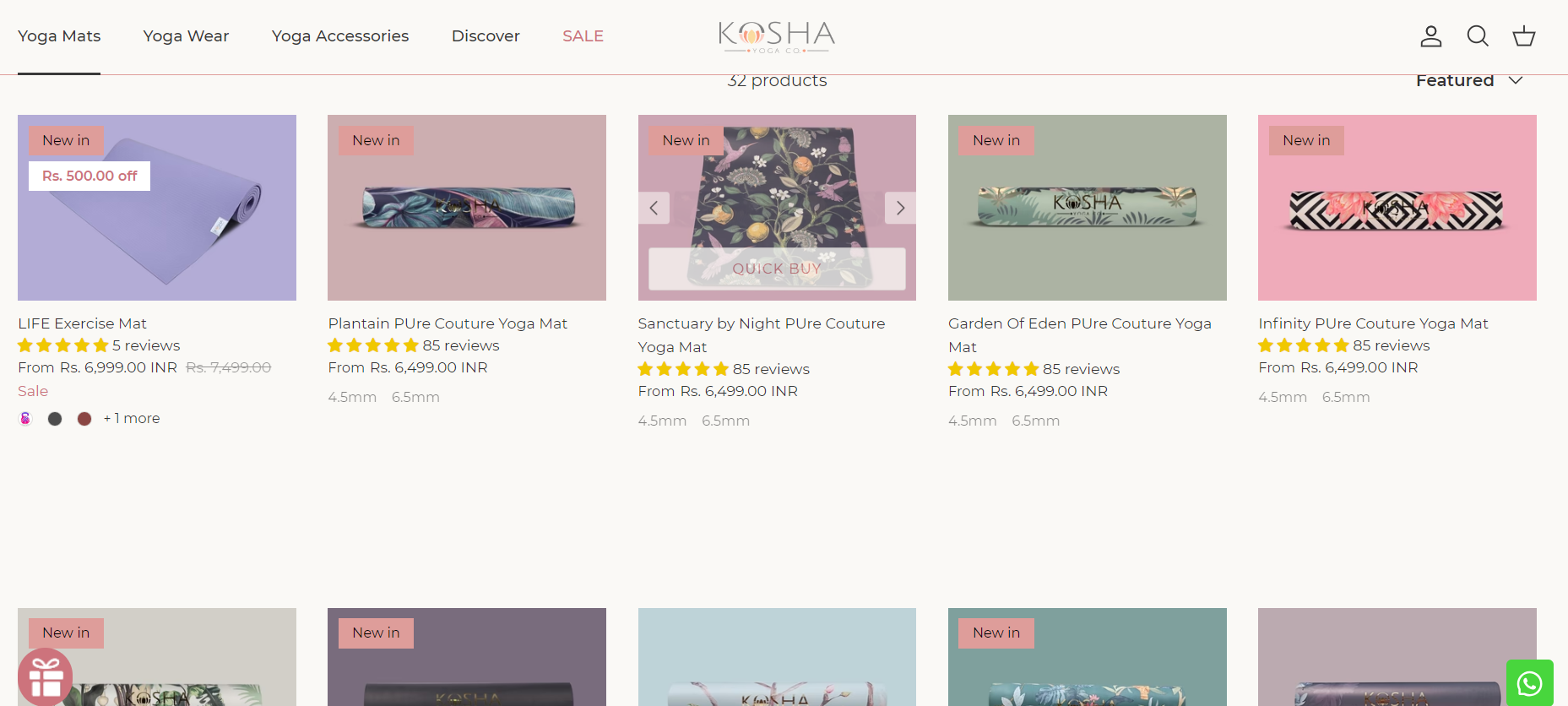Screen dimensions: 1568x706
Task: Choose 6.5mm for Sanctuary by Night mat
Action: pyautogui.click(x=725, y=421)
